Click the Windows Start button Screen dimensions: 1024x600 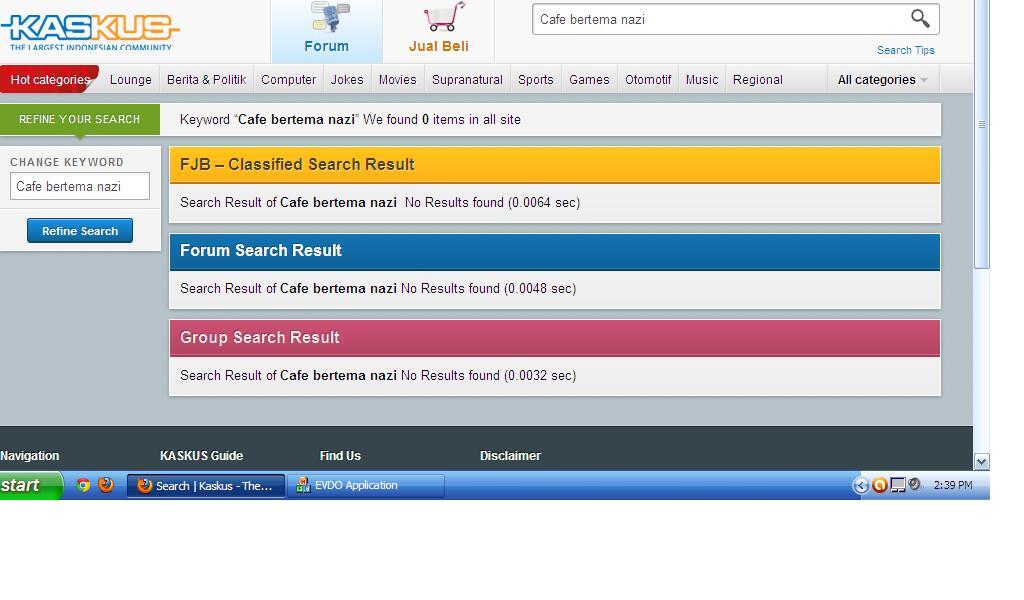point(29,485)
